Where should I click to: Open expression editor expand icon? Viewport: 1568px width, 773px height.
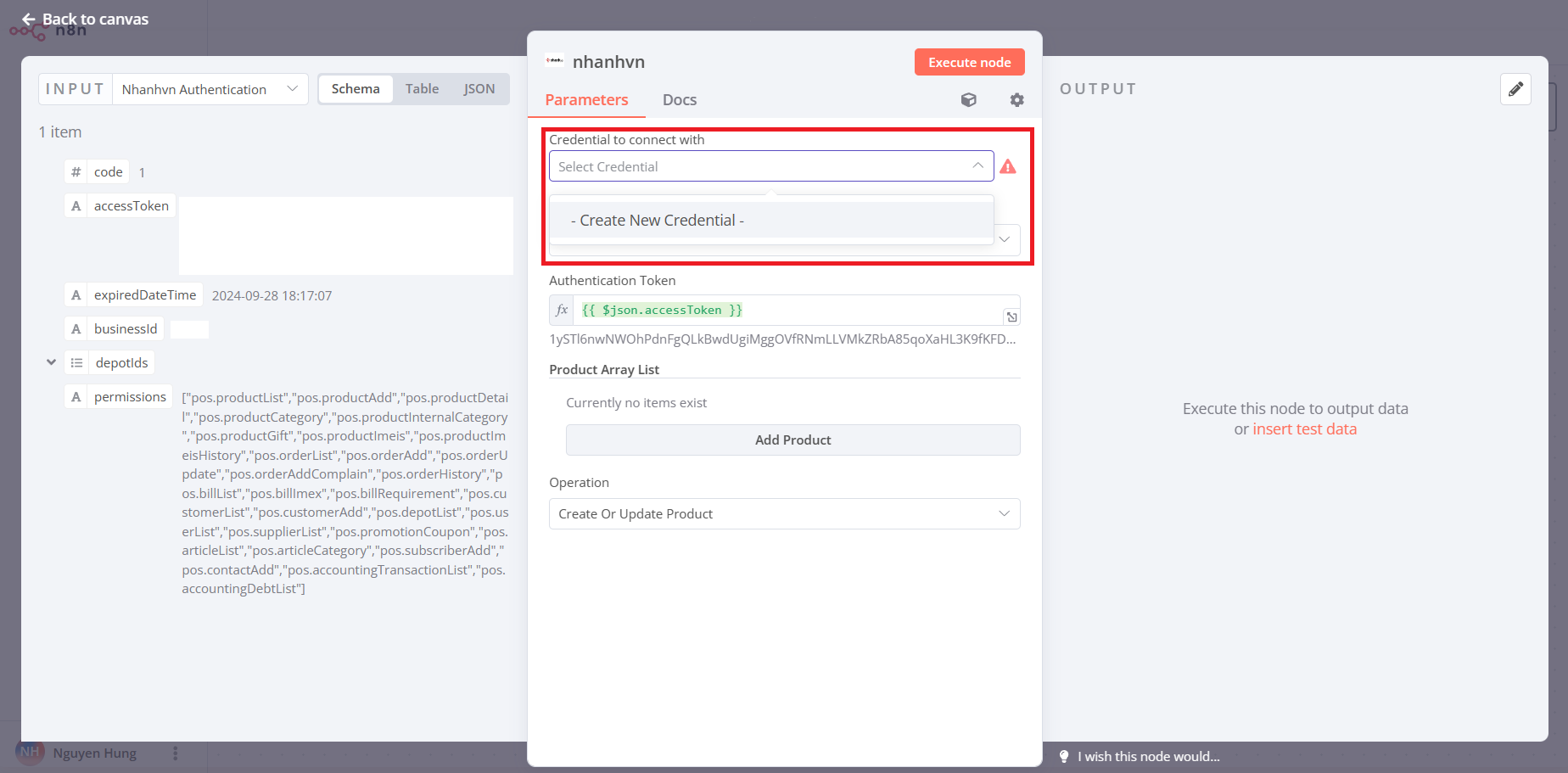click(x=1011, y=317)
